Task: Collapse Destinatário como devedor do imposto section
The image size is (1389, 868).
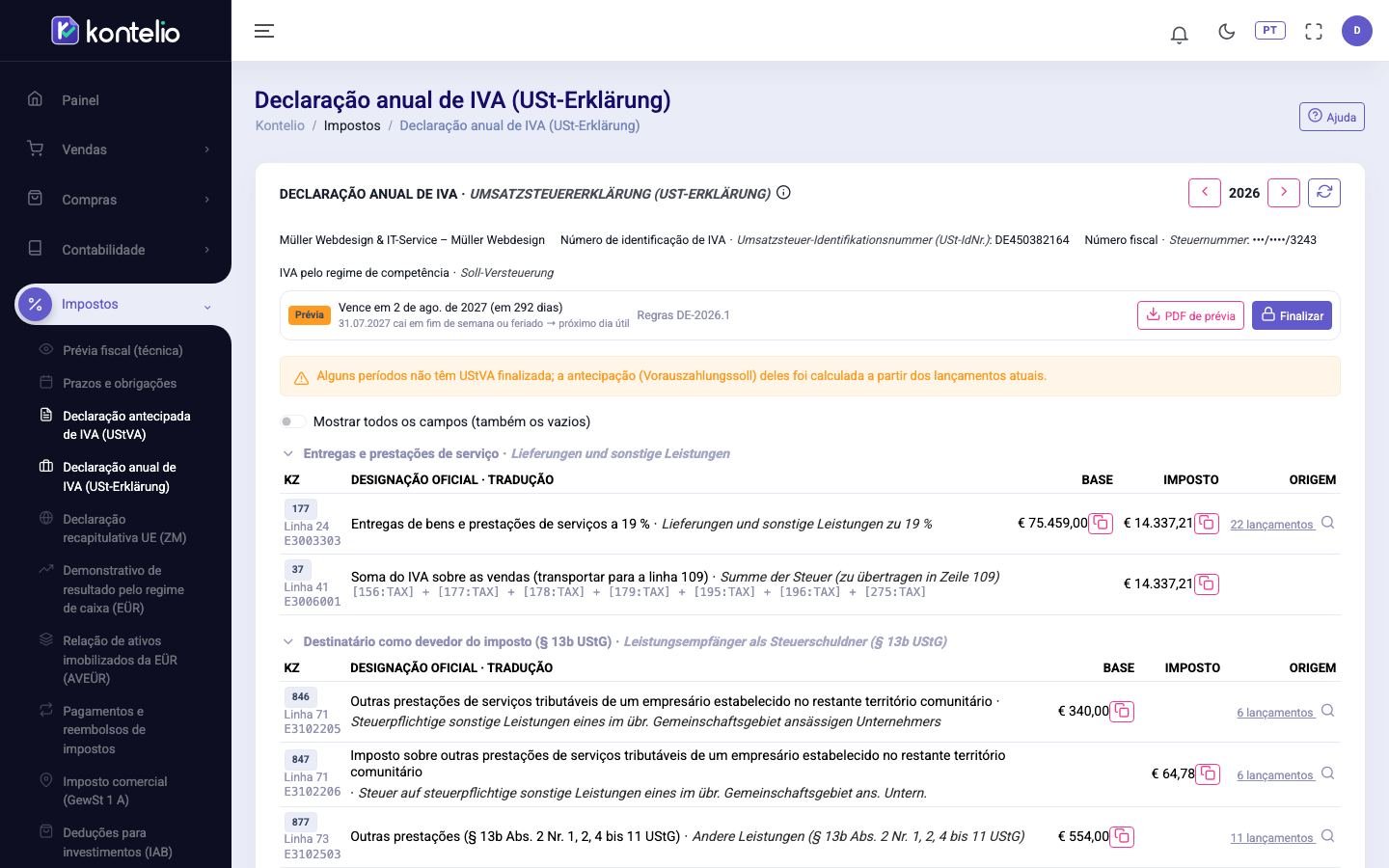Action: coord(287,641)
